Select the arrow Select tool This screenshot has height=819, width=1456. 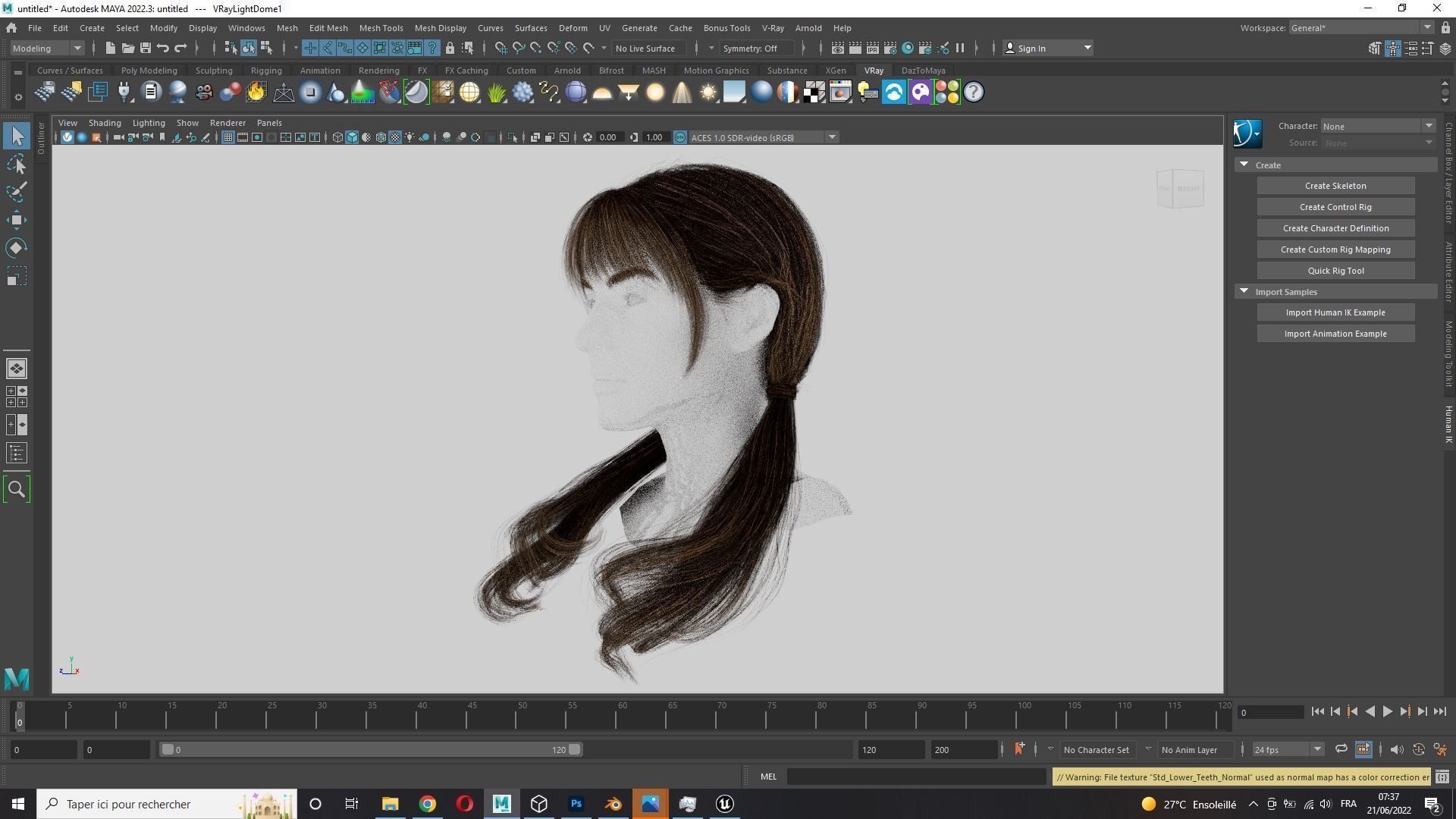pyautogui.click(x=17, y=136)
